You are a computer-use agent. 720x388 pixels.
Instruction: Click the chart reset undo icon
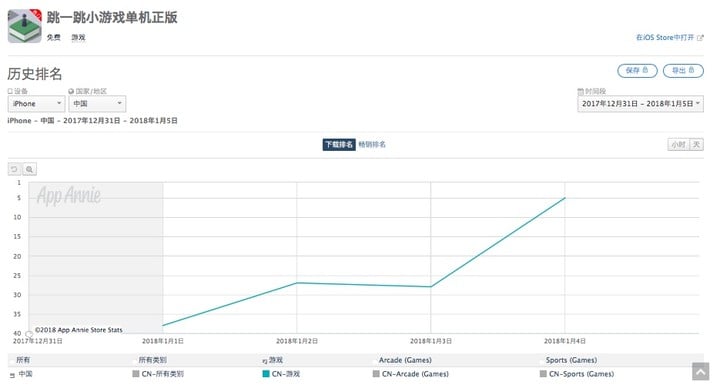[x=14, y=169]
